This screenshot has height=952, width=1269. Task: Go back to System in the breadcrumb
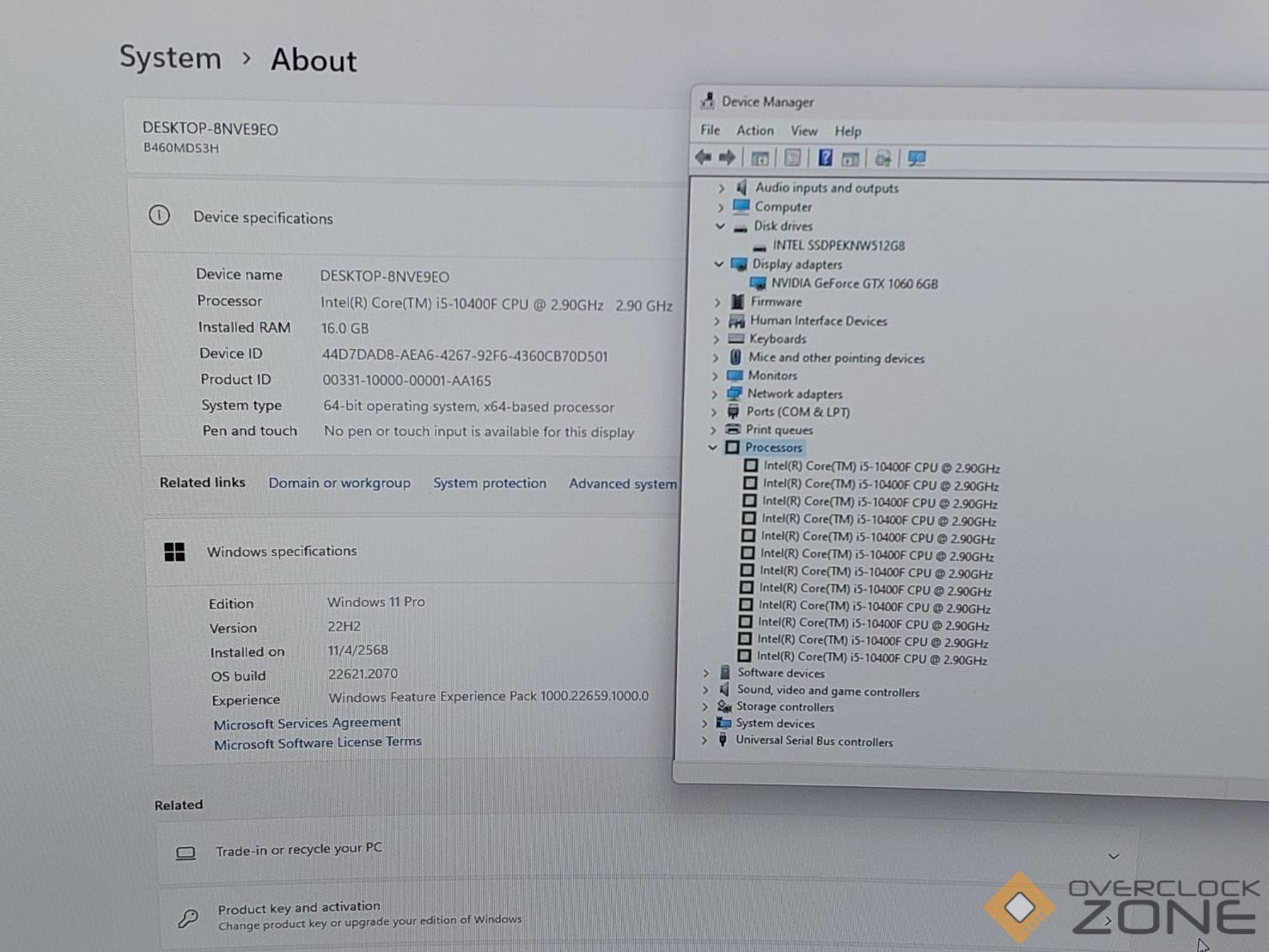[170, 58]
